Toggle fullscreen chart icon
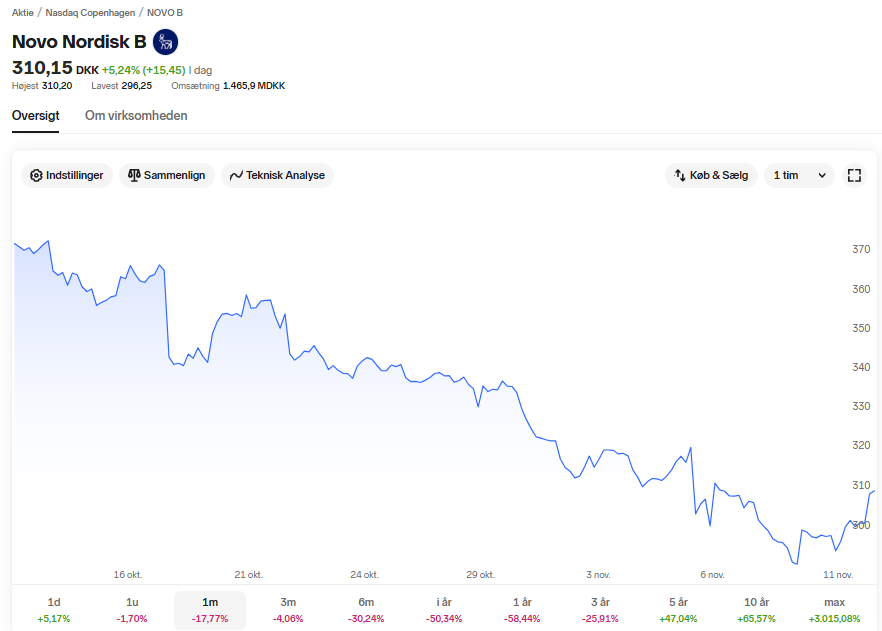 pos(854,175)
